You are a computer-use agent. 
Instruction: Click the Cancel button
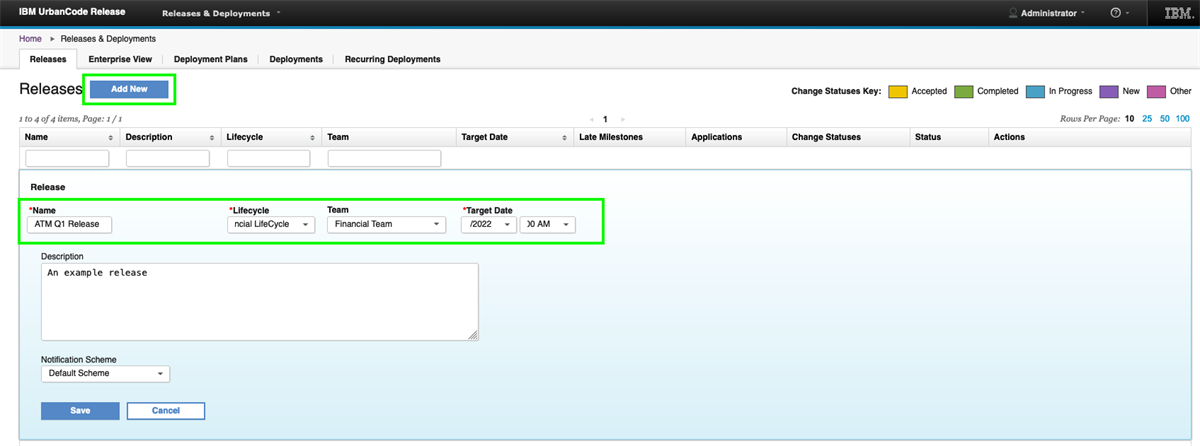point(165,411)
